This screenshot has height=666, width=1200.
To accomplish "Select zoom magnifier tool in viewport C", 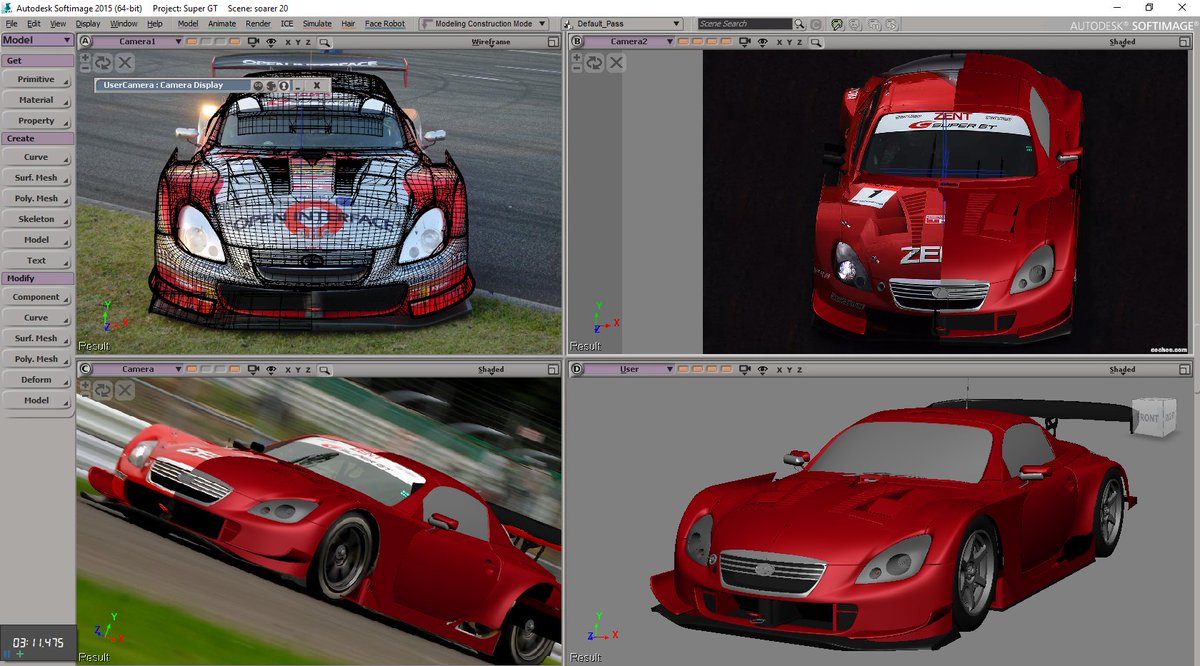I will click(x=325, y=370).
